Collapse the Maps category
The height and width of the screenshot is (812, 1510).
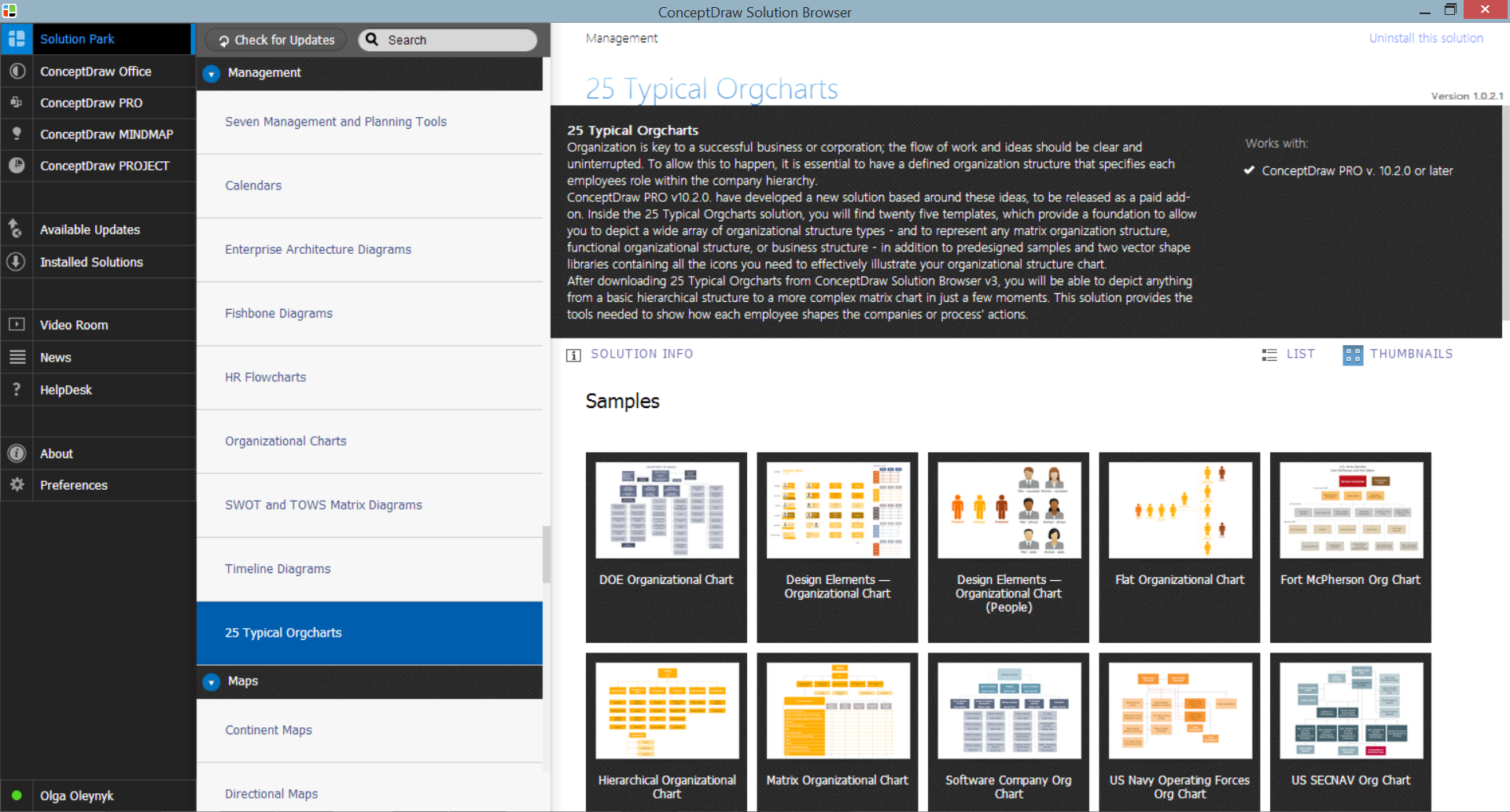[211, 682]
